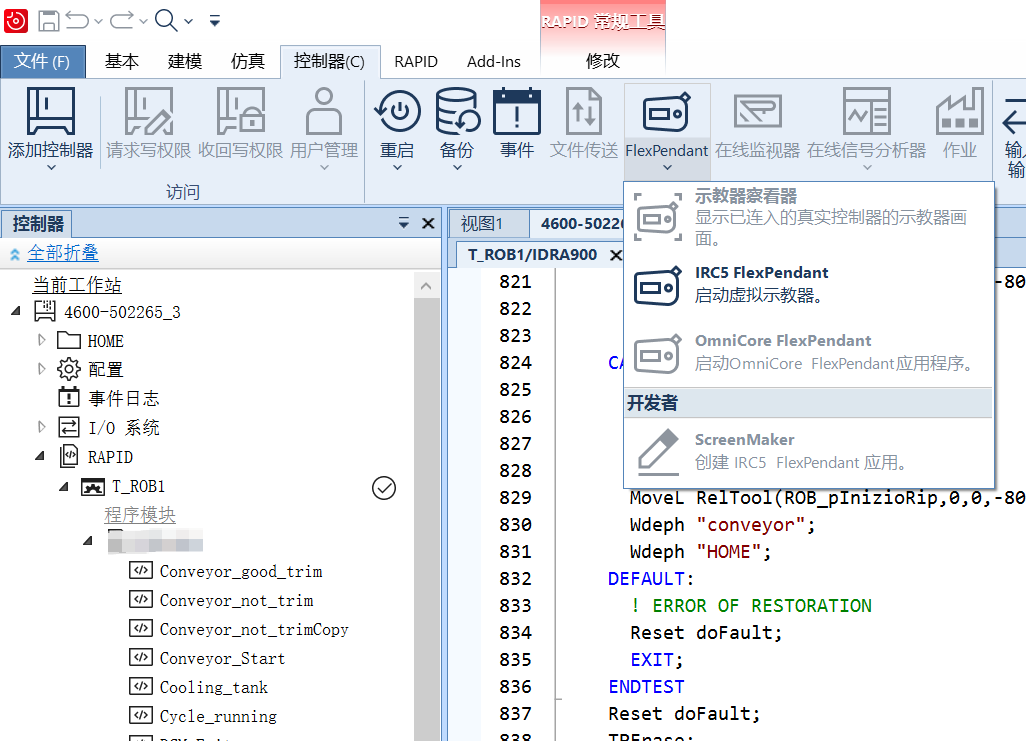Switch to the Modify (修改) ribbon tab
The height and width of the screenshot is (741, 1026).
603,61
